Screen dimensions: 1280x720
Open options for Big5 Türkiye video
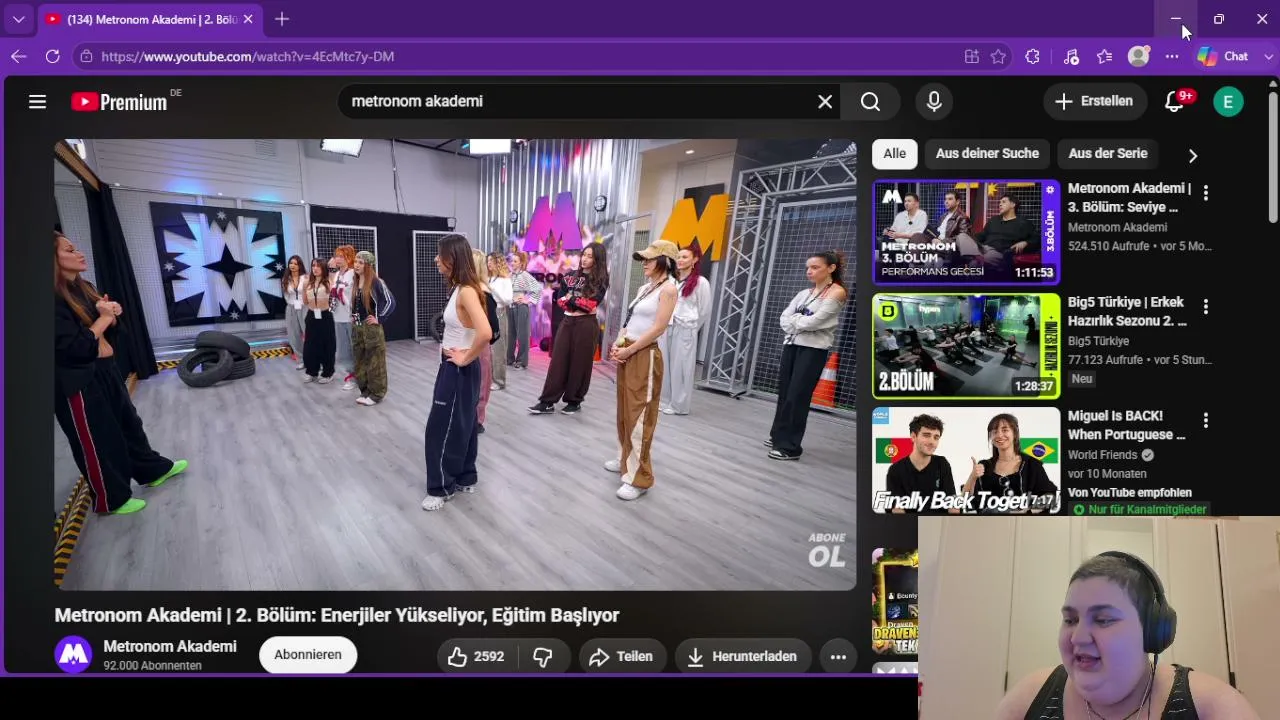pos(1206,306)
